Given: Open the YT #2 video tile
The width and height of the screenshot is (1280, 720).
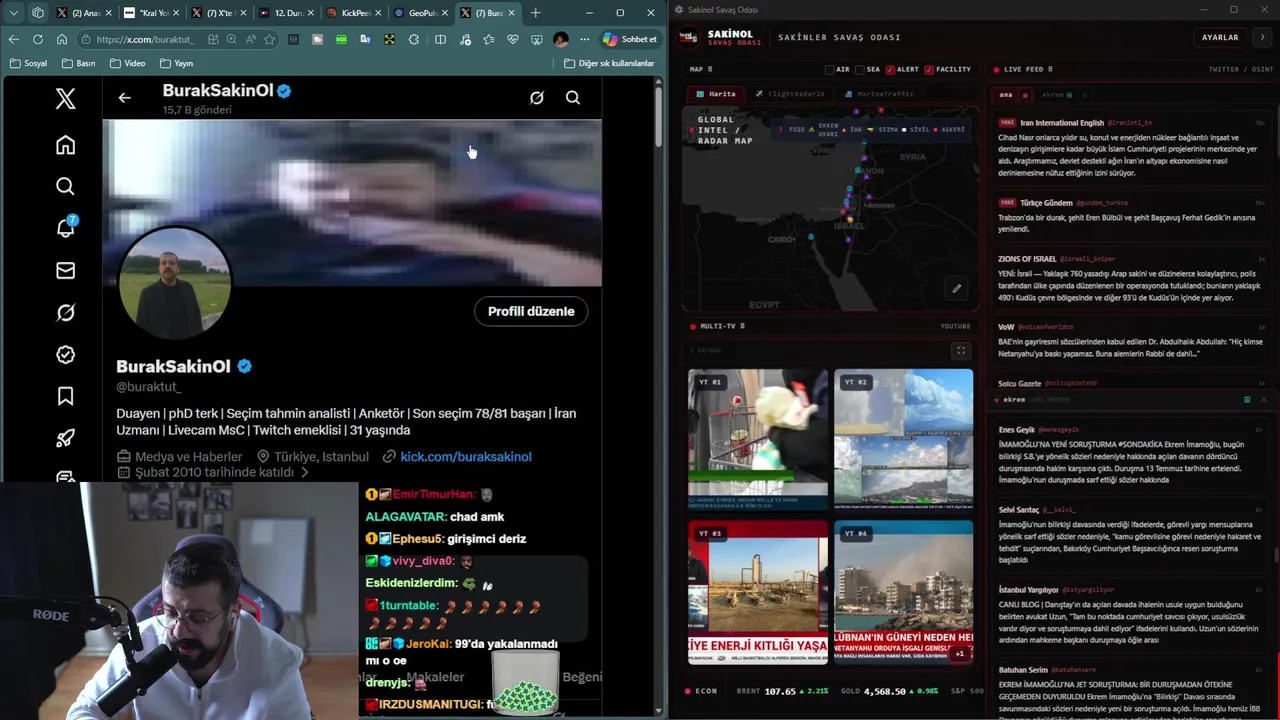Looking at the screenshot, I should 903,440.
